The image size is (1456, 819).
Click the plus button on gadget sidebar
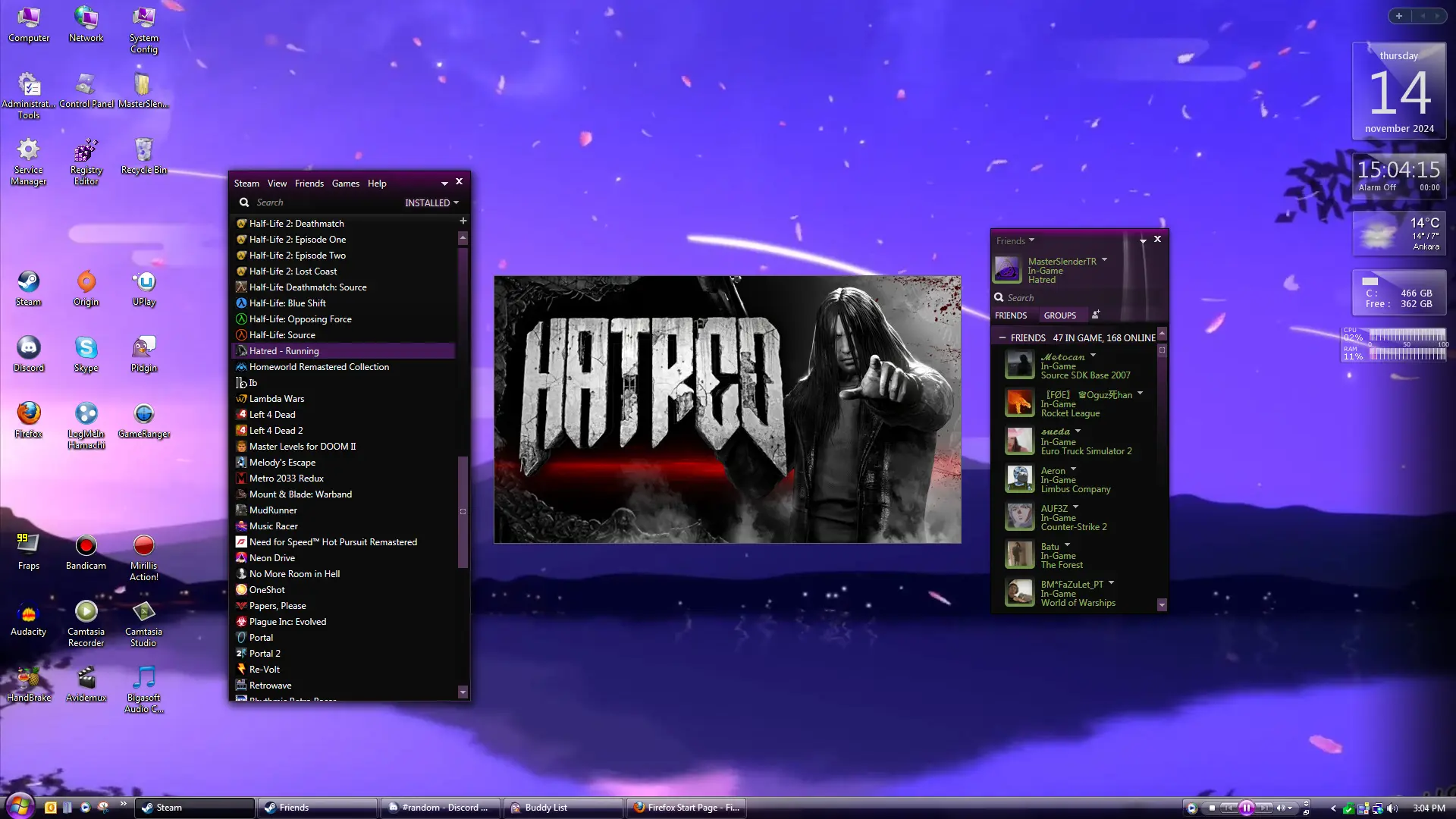(1399, 16)
